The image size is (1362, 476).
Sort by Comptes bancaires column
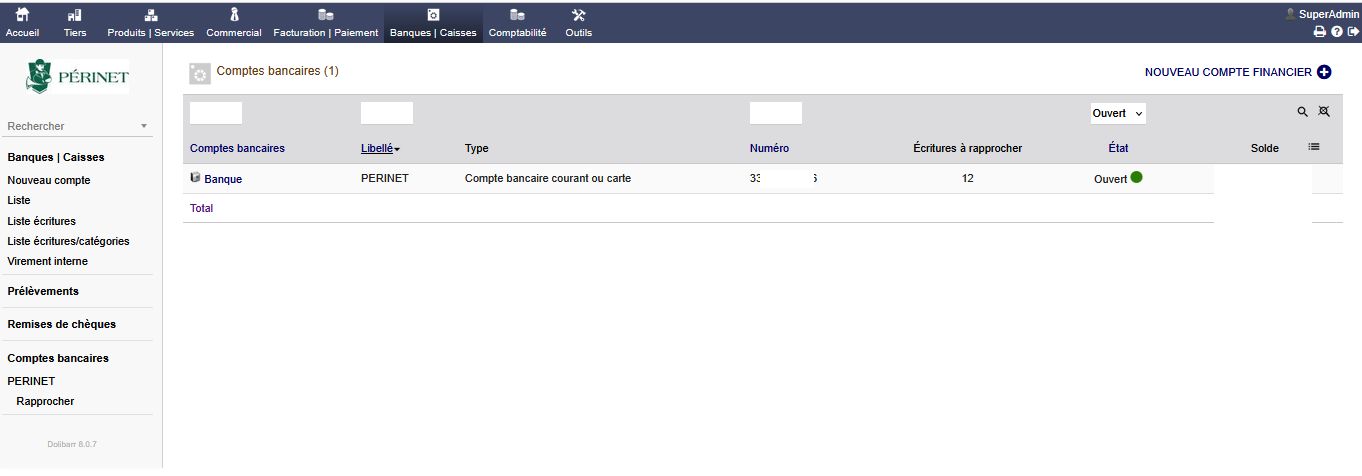[x=237, y=148]
